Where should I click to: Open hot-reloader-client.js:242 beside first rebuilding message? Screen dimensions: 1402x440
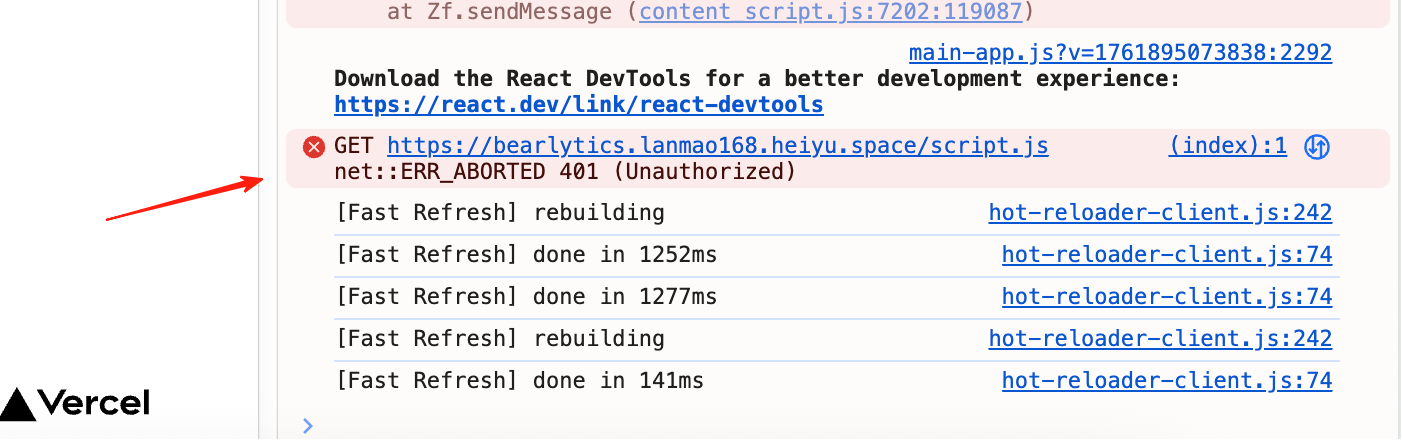(x=1160, y=212)
